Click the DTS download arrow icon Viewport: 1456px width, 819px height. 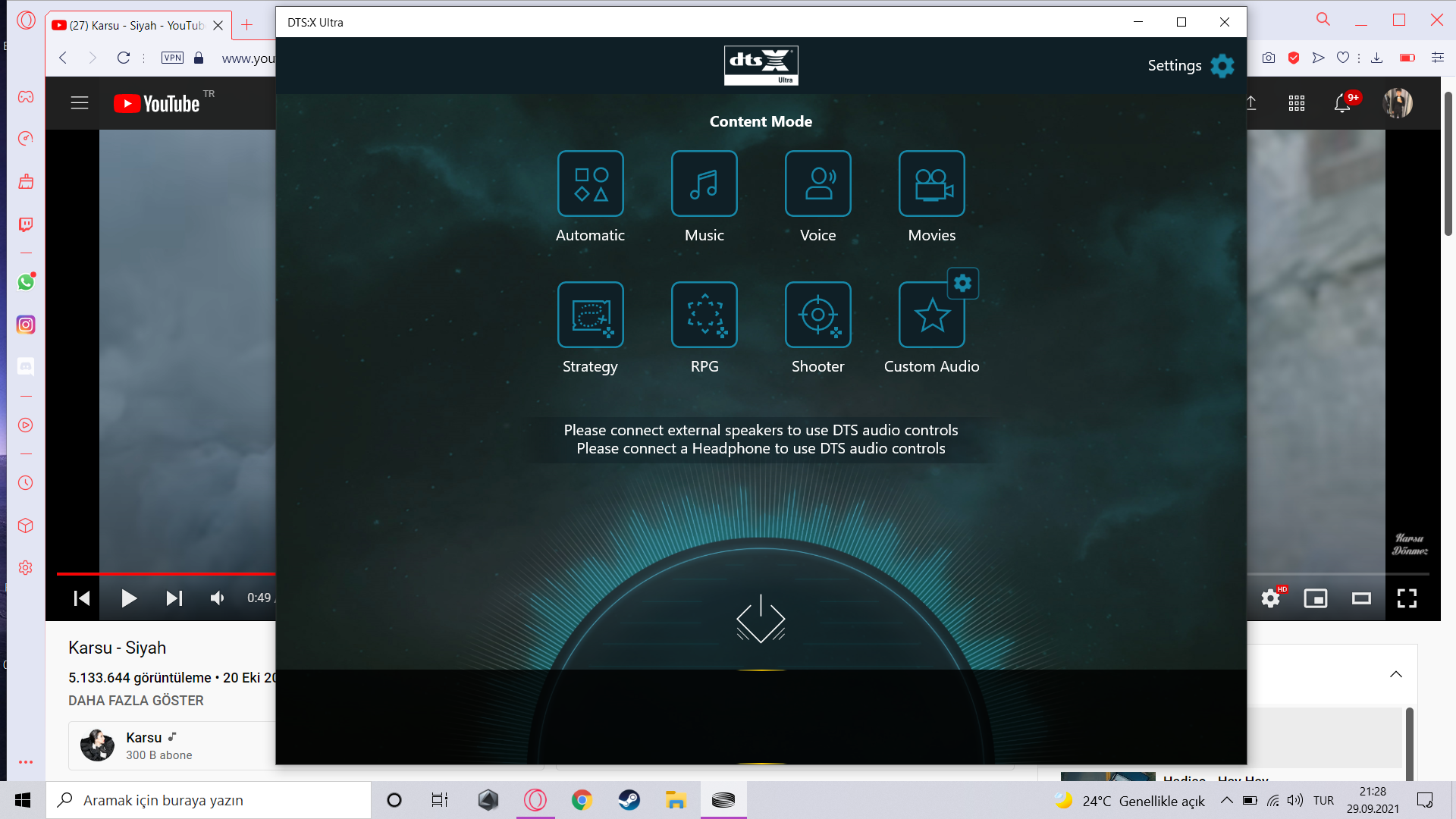tap(761, 619)
